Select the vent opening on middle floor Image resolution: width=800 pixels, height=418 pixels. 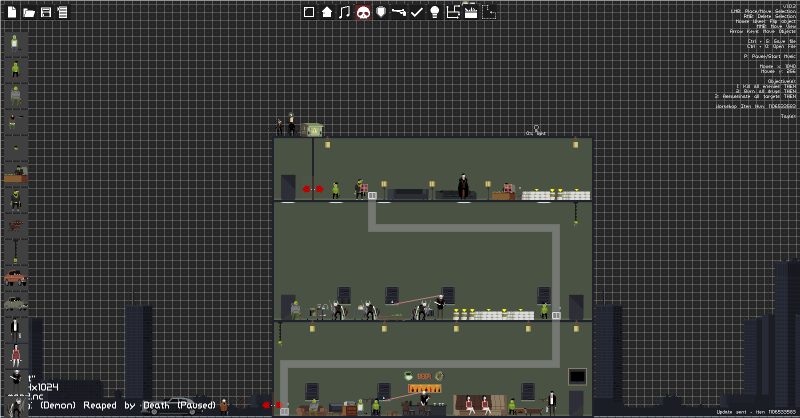point(556,315)
